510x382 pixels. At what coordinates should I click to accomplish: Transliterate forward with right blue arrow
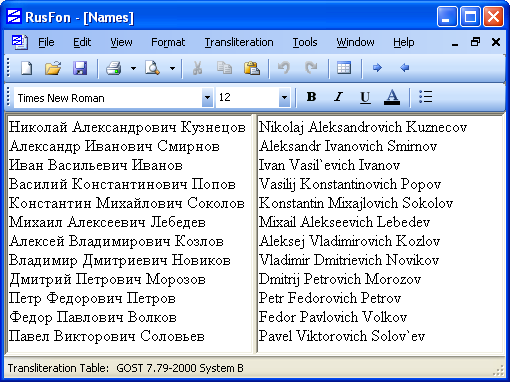(x=377, y=68)
